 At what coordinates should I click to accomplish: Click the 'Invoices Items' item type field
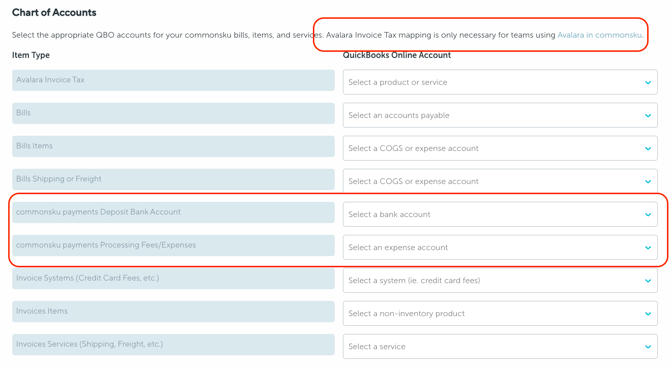(x=173, y=311)
